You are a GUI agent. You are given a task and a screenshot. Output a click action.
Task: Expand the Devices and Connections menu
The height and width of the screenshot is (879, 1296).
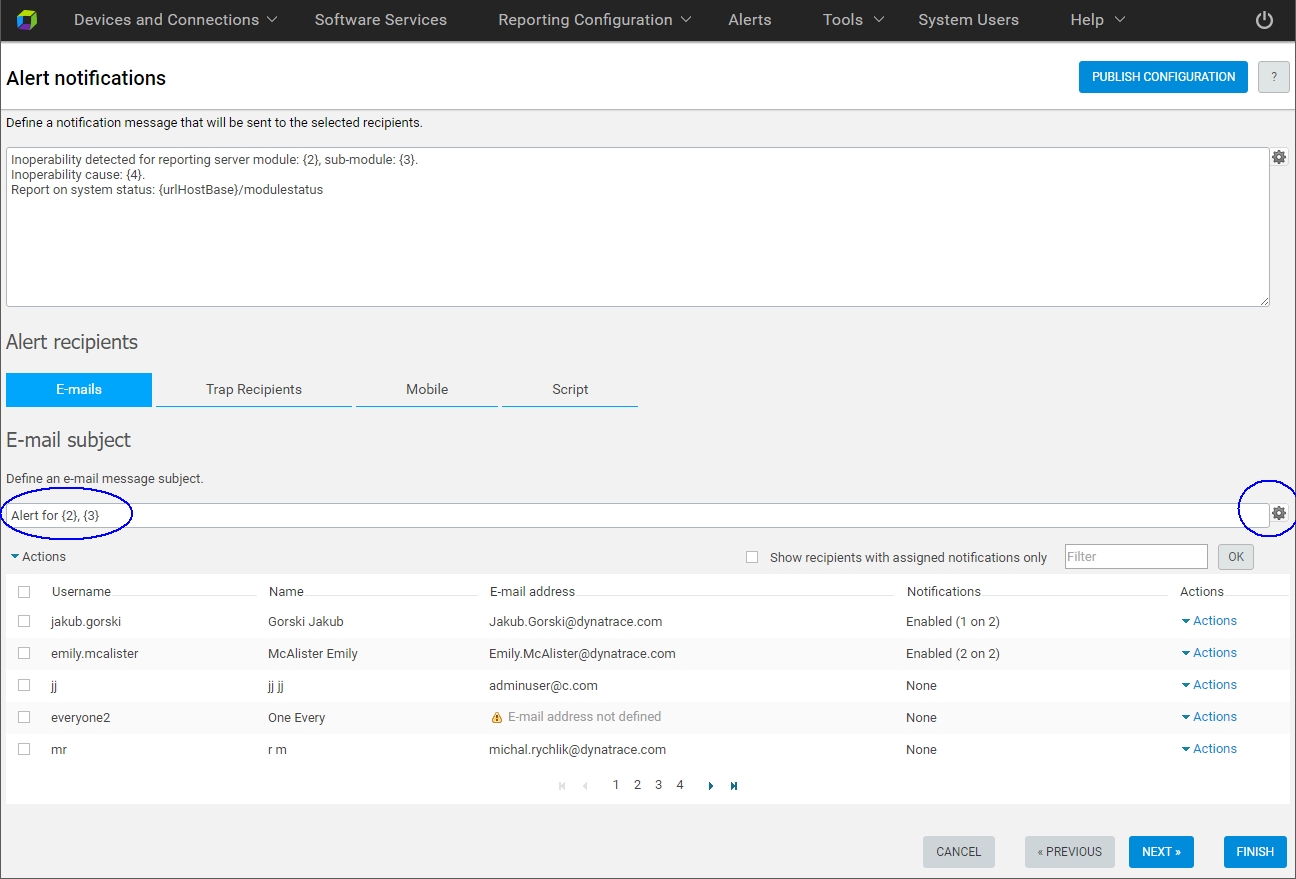click(x=176, y=20)
